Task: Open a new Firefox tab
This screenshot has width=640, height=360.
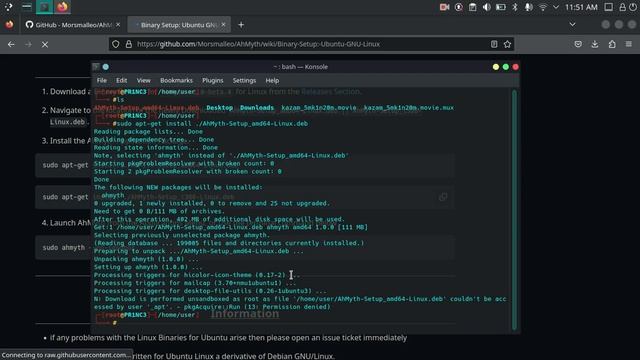Action: pos(241,25)
